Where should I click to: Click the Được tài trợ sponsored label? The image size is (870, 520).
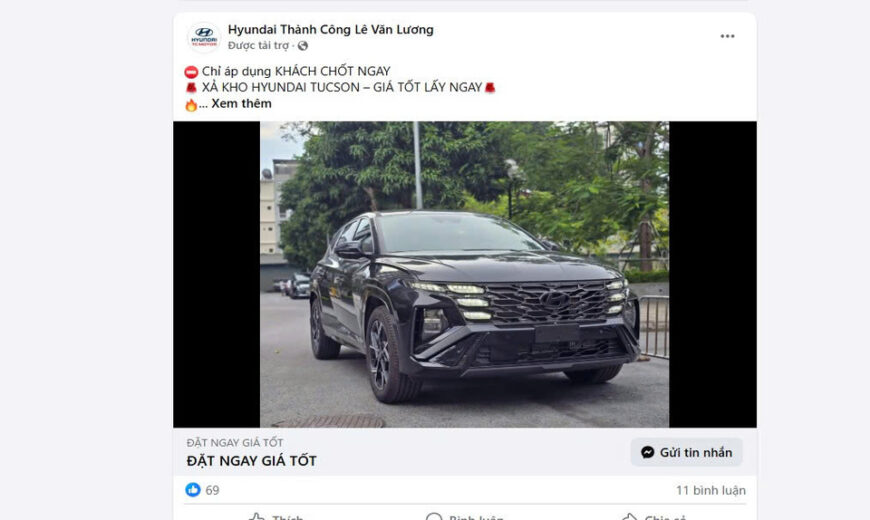pos(259,46)
